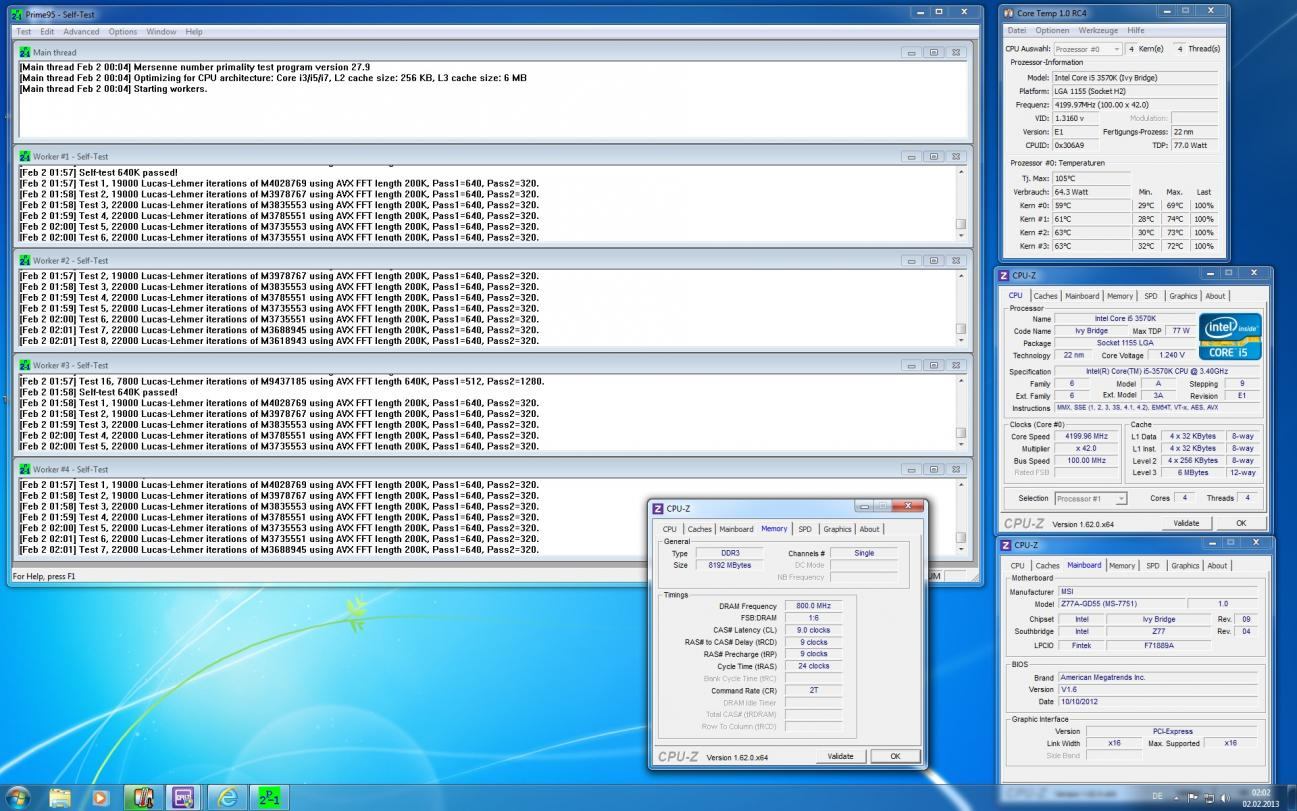The image size is (1297, 811).
Task: Click the Core Speed 4199.96 MHz value
Action: (x=1087, y=436)
